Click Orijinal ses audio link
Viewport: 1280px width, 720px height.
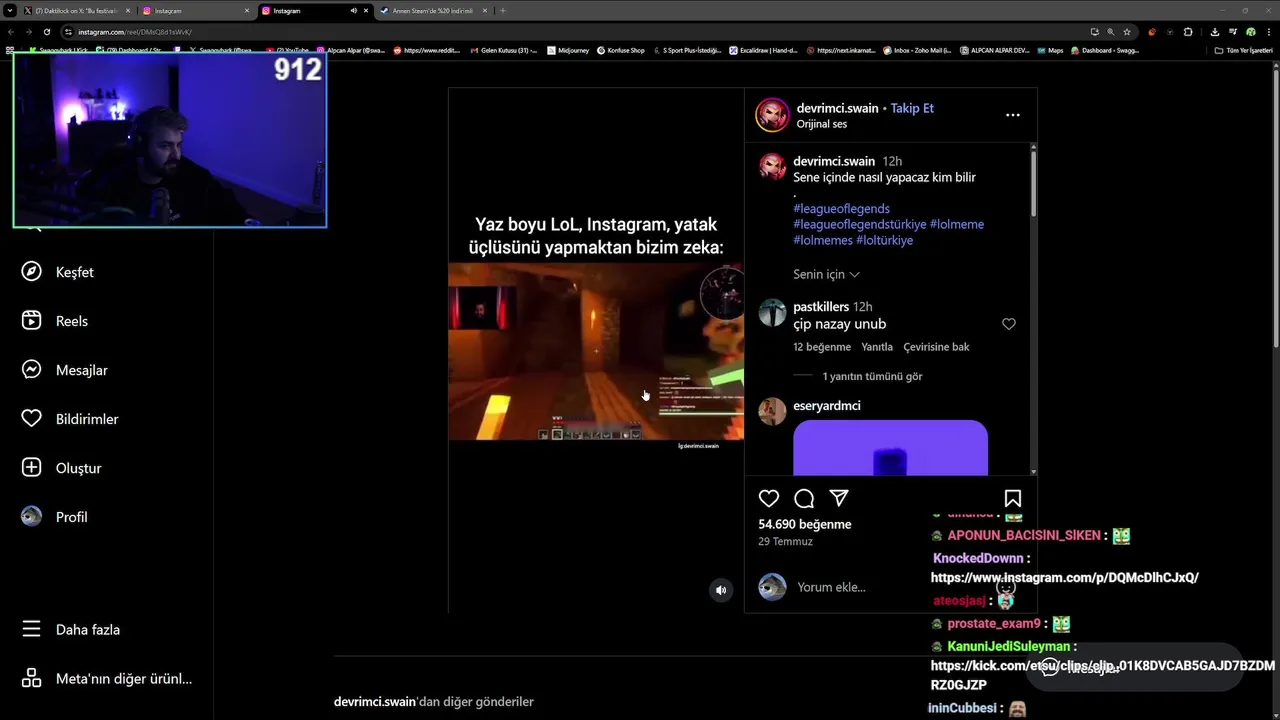821,124
